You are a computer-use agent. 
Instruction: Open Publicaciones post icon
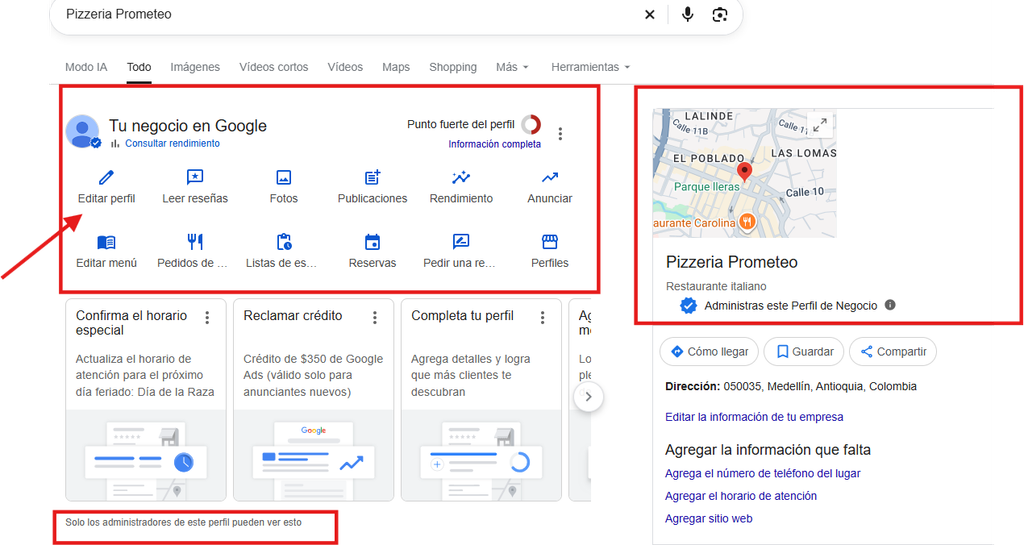tap(372, 177)
